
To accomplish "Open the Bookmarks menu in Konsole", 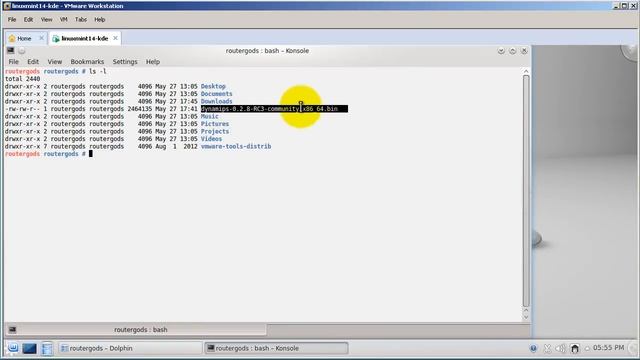I will [87, 62].
